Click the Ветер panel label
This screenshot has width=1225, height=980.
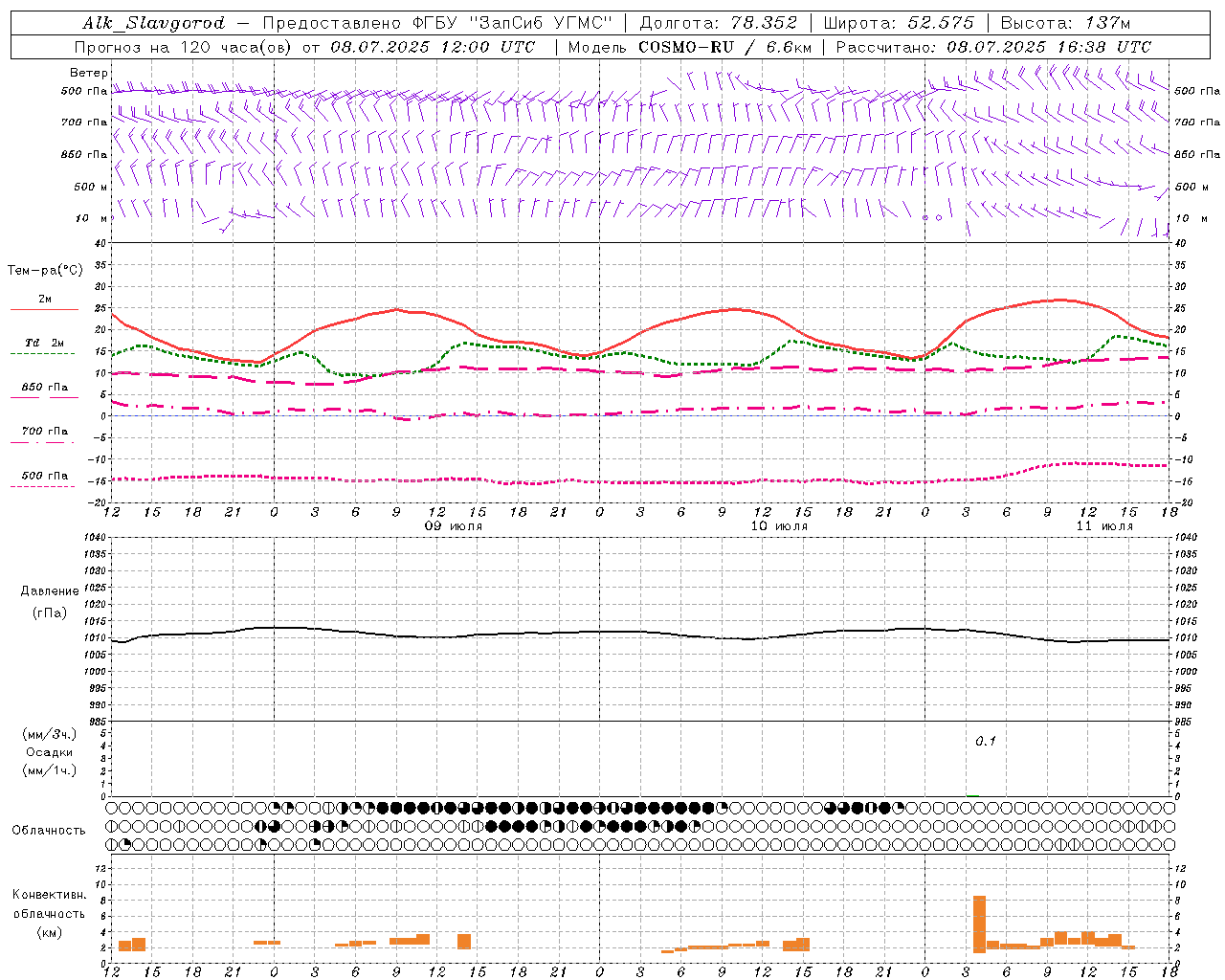tap(89, 73)
